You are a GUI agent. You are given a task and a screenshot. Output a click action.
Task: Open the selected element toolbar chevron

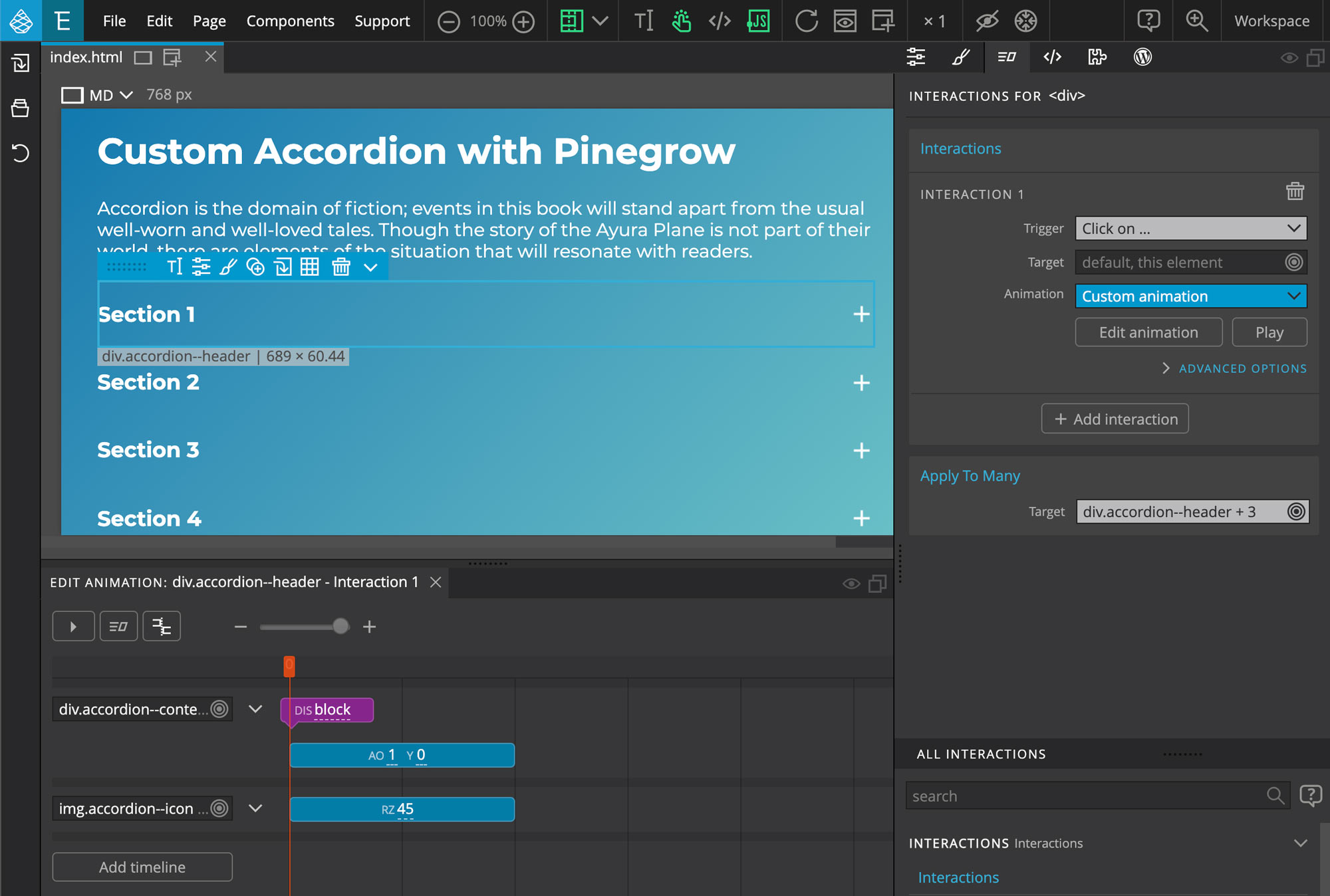(370, 267)
